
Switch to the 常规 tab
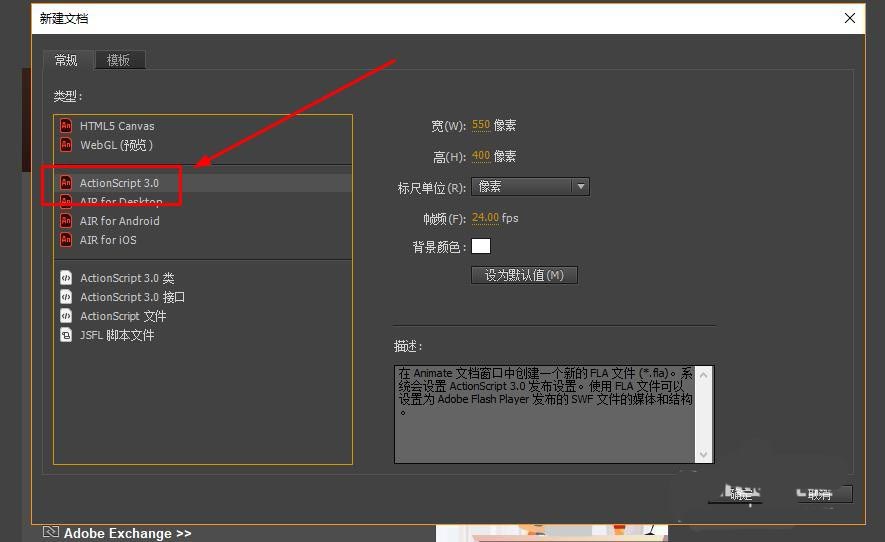click(67, 60)
